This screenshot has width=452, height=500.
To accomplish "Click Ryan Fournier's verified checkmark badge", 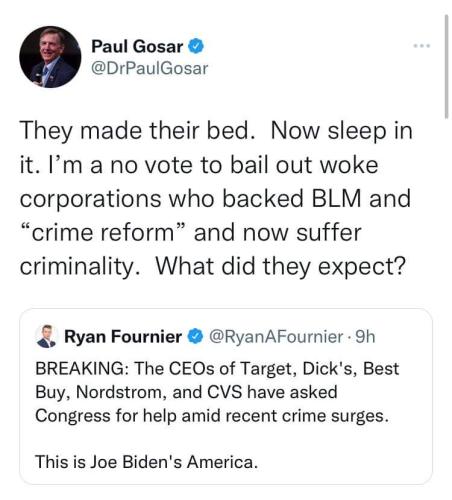I will point(195,336).
